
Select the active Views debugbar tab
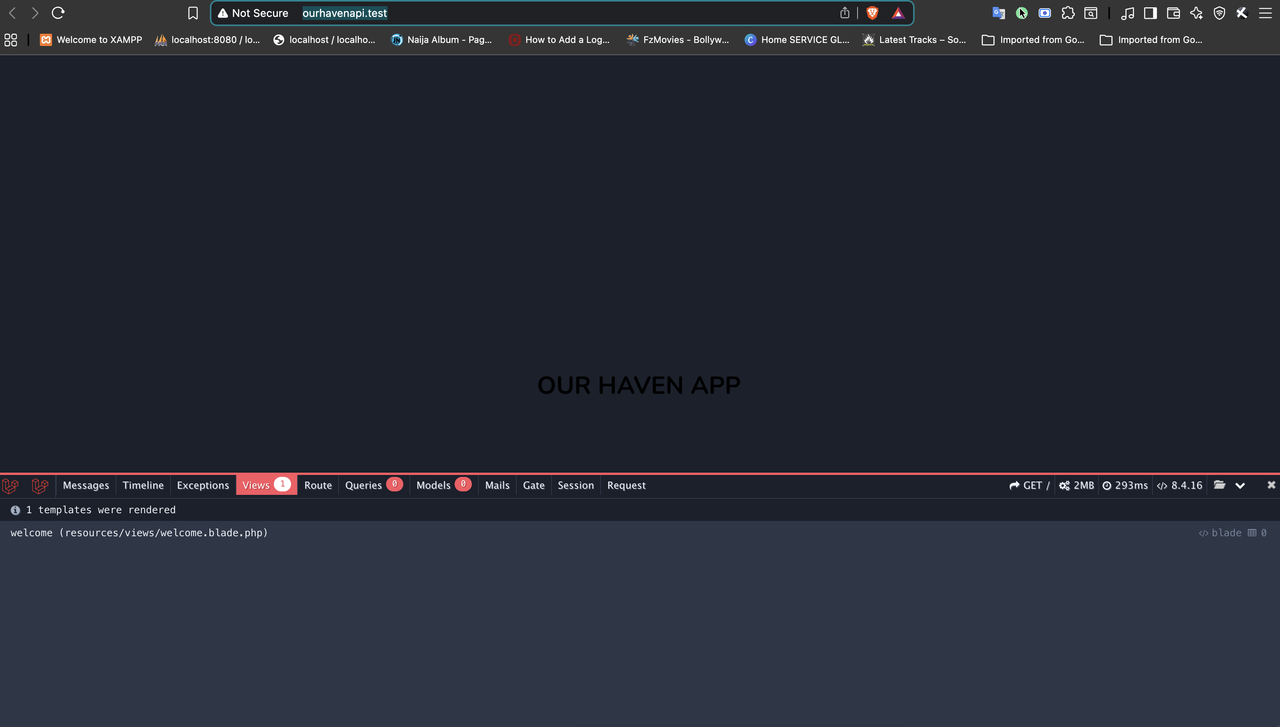(266, 486)
